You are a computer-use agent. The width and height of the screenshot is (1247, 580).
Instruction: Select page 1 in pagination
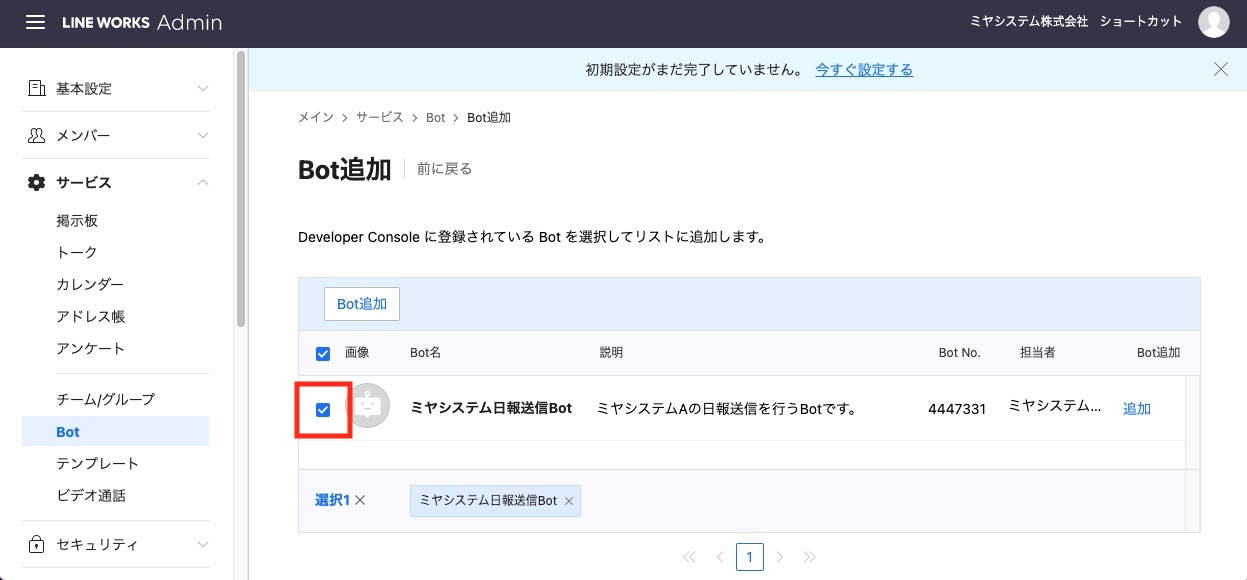[x=750, y=557]
